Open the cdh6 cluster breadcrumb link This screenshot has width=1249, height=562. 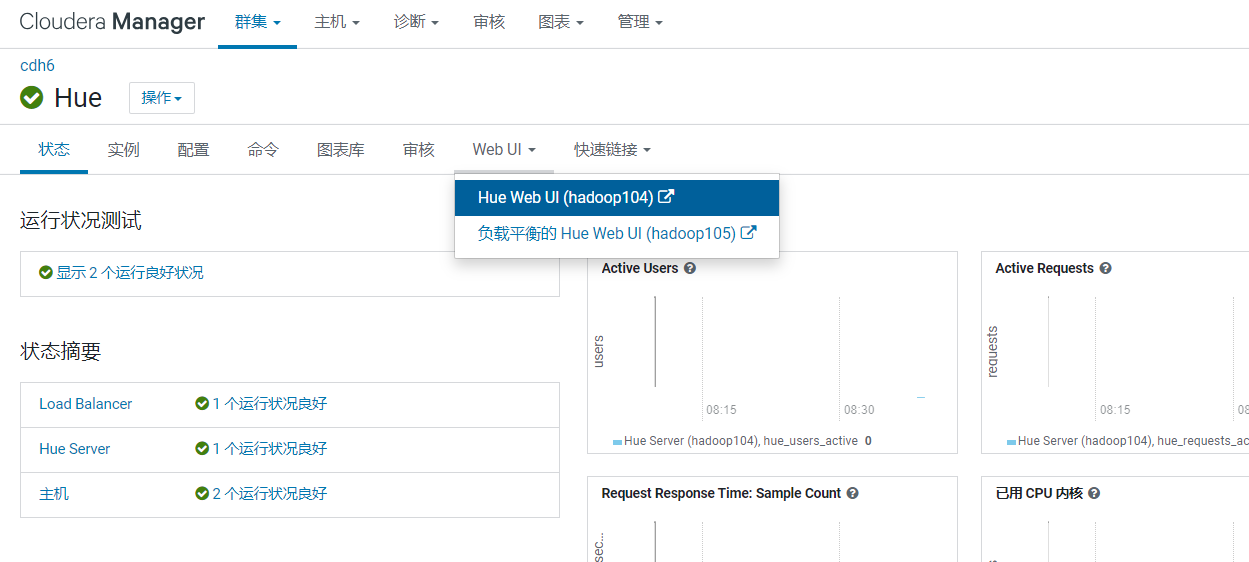coord(37,66)
